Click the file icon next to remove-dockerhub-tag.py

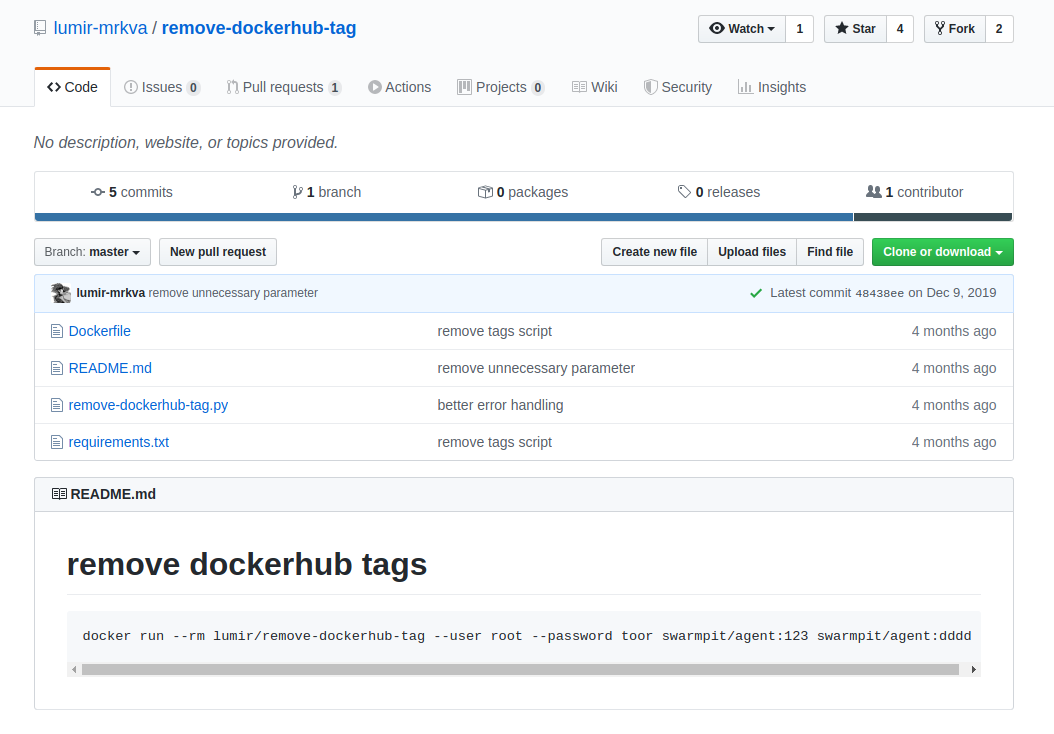[x=57, y=405]
